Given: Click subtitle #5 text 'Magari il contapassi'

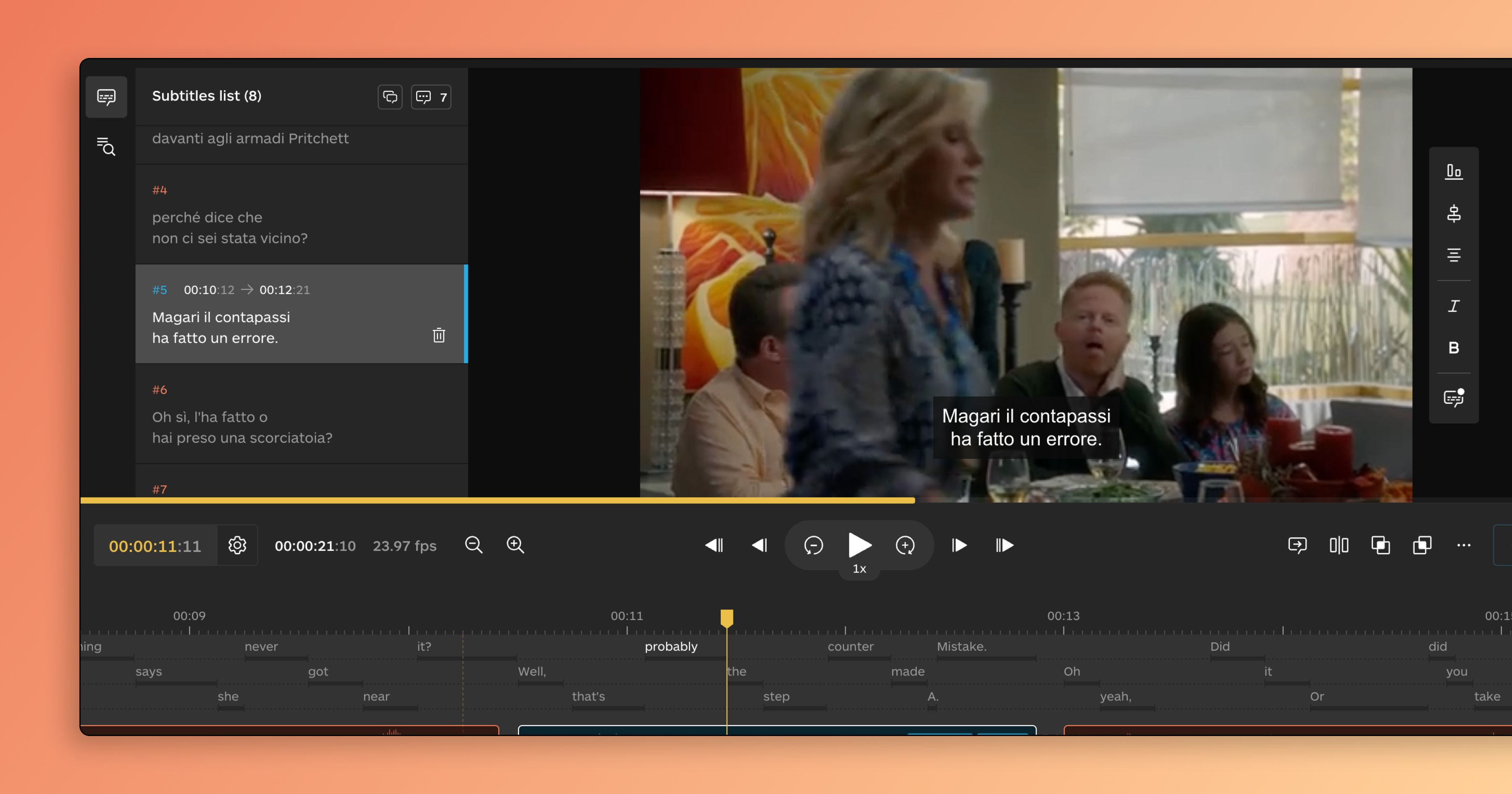Looking at the screenshot, I should 221,317.
